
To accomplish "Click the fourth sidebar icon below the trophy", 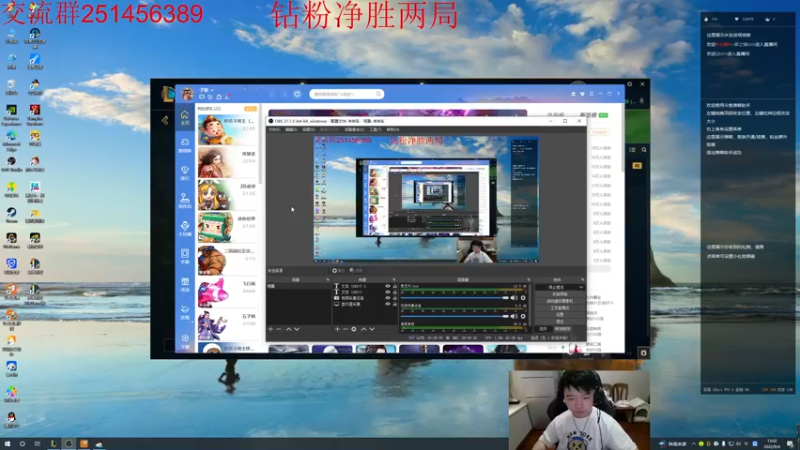I will point(185,201).
